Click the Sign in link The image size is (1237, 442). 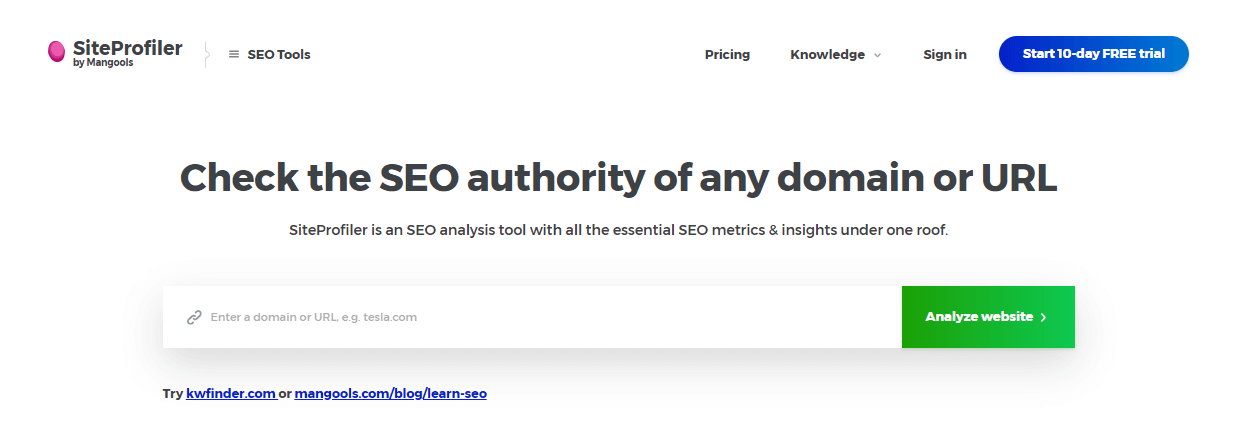tap(945, 55)
